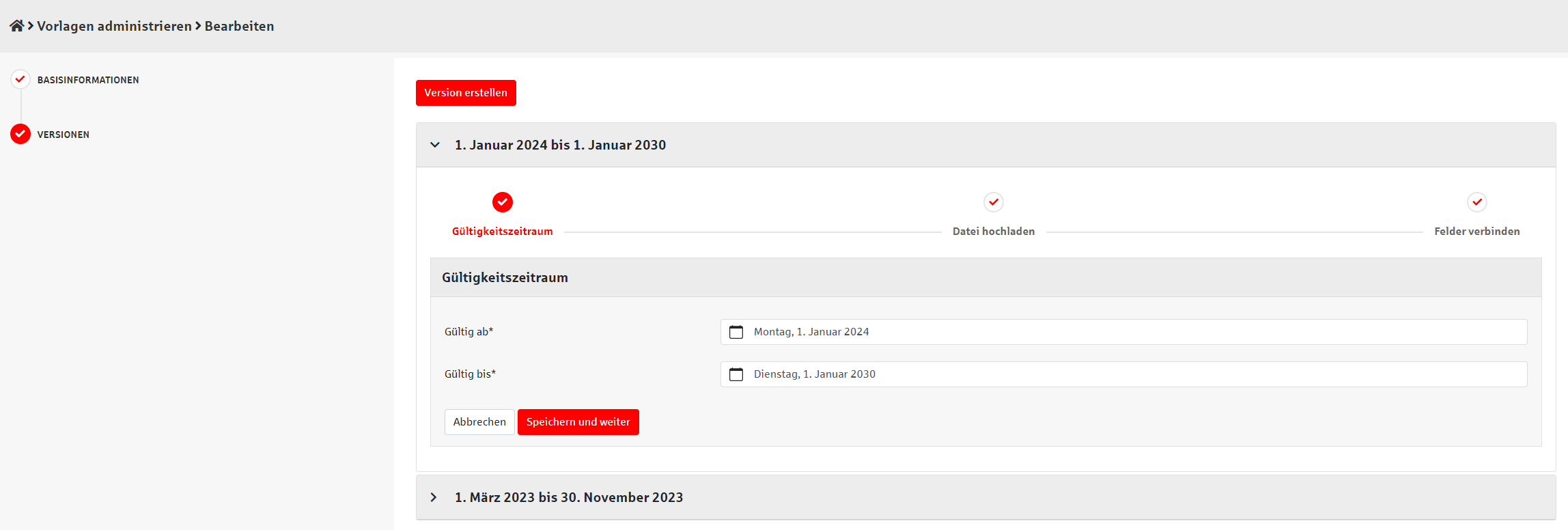The width and height of the screenshot is (1568, 530).
Task: Go to Versionen section
Action: (64, 135)
